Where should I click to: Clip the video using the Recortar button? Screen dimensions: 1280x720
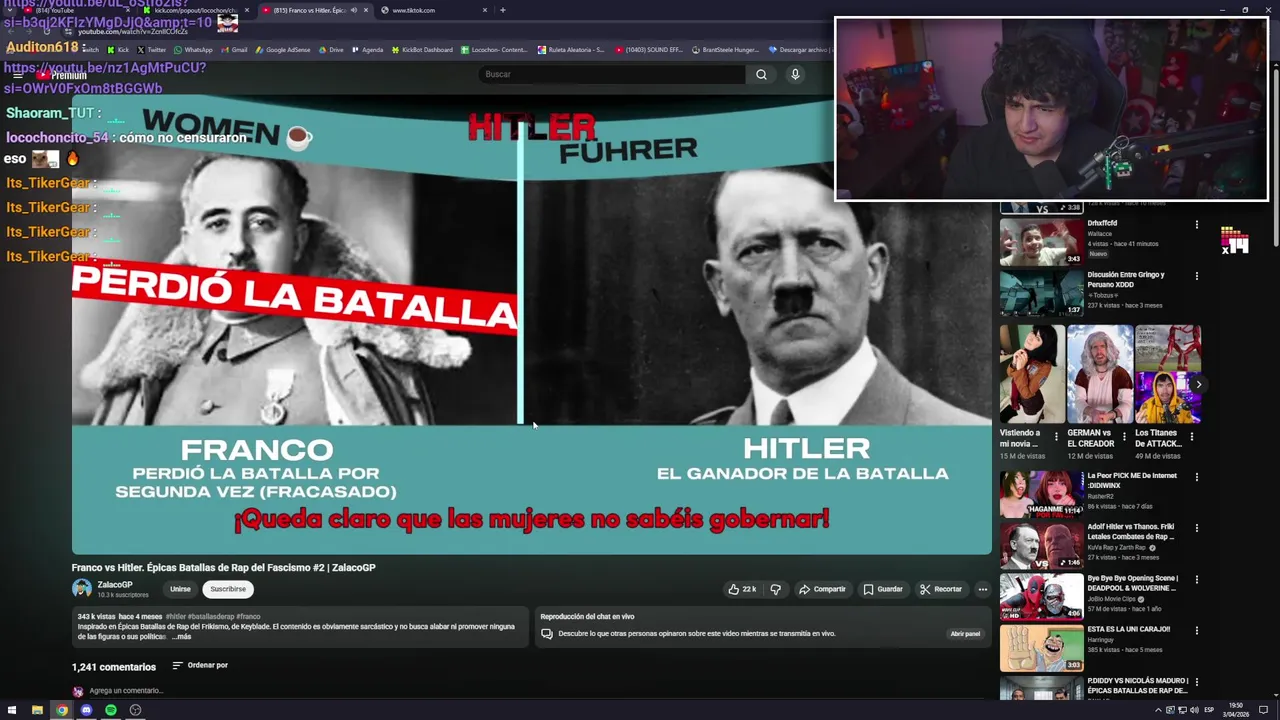(941, 589)
